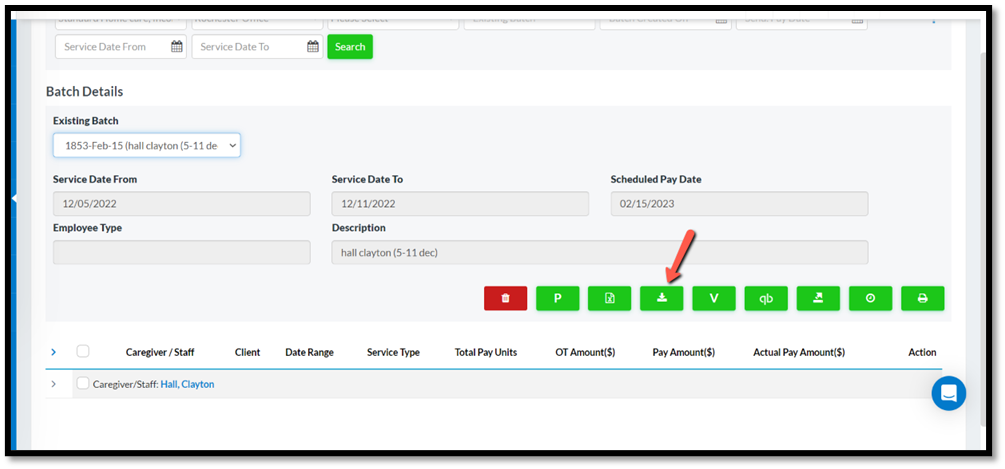Click the Action column header
The width and height of the screenshot is (1005, 469).
[x=922, y=352]
